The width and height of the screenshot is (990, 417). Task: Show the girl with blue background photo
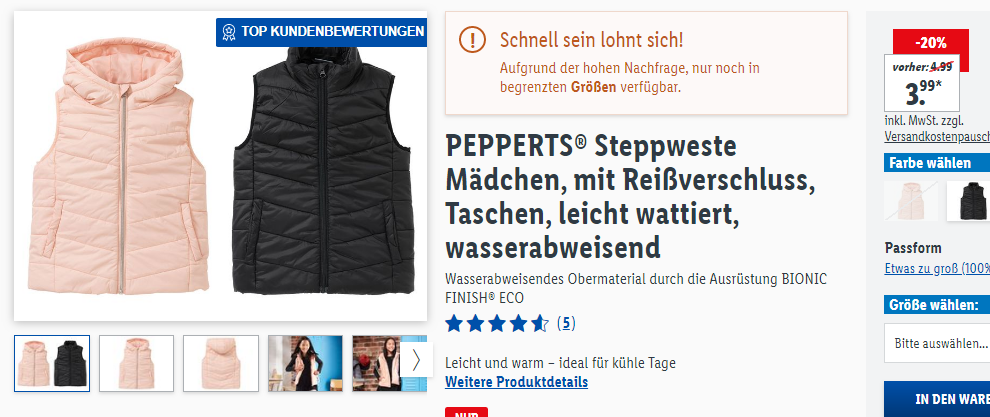coord(306,363)
